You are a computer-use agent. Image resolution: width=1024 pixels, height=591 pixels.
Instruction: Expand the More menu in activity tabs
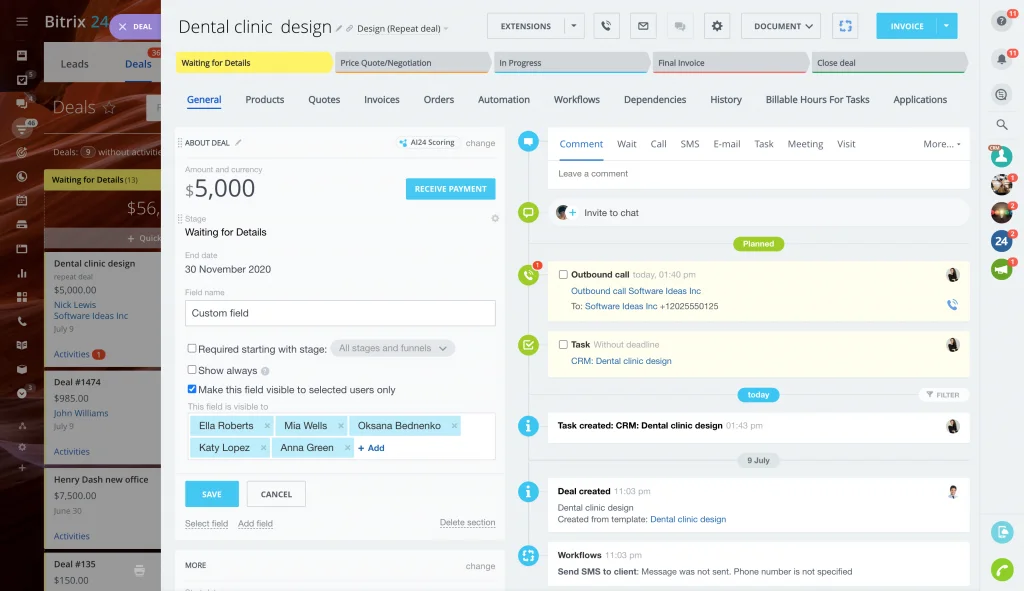coord(941,144)
